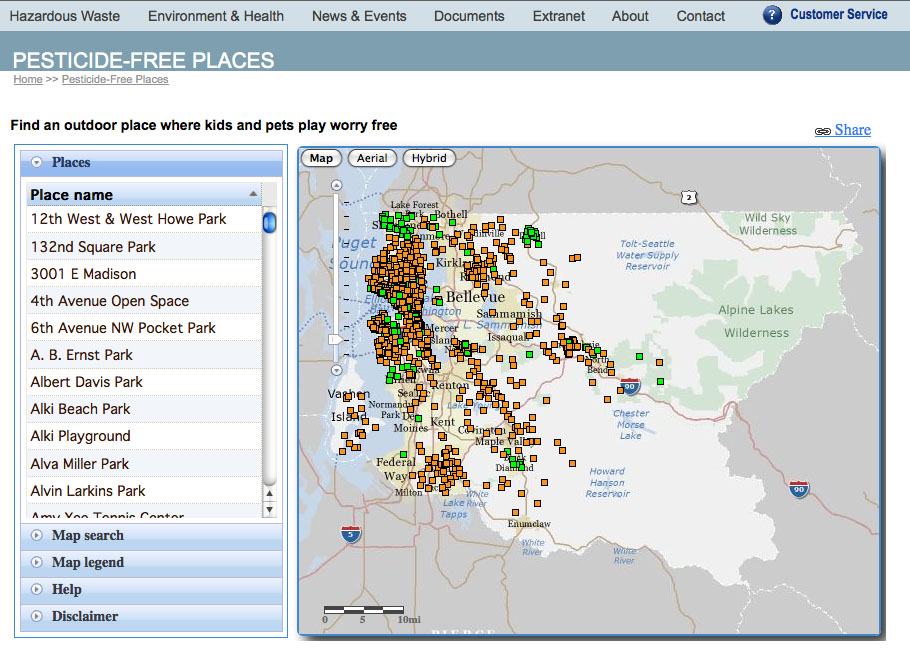Click the map zoom slider handle
The width and height of the screenshot is (910, 656).
[337, 340]
